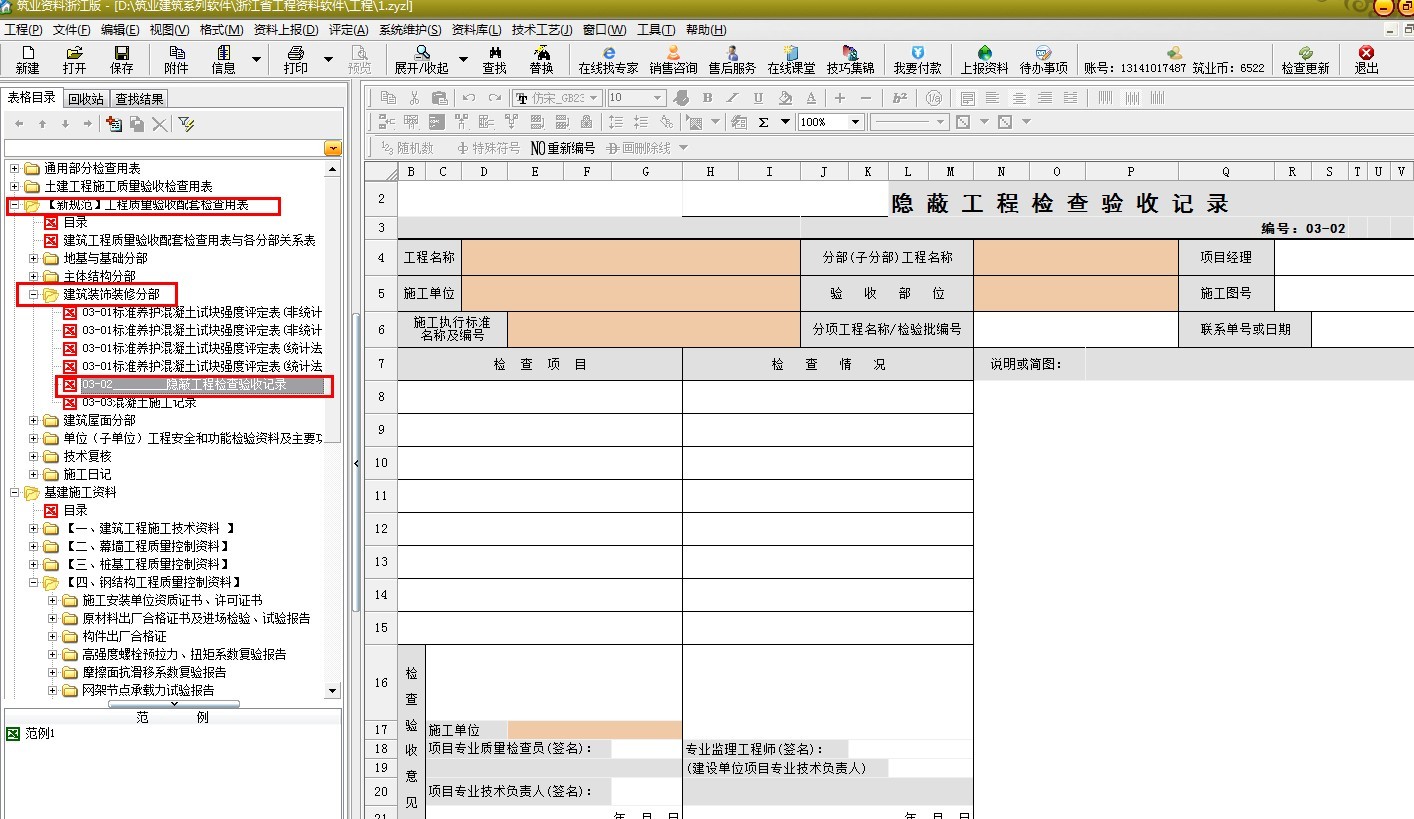The height and width of the screenshot is (819, 1414).
Task: Click the 新建 (New) toolbar icon
Action: click(27, 59)
